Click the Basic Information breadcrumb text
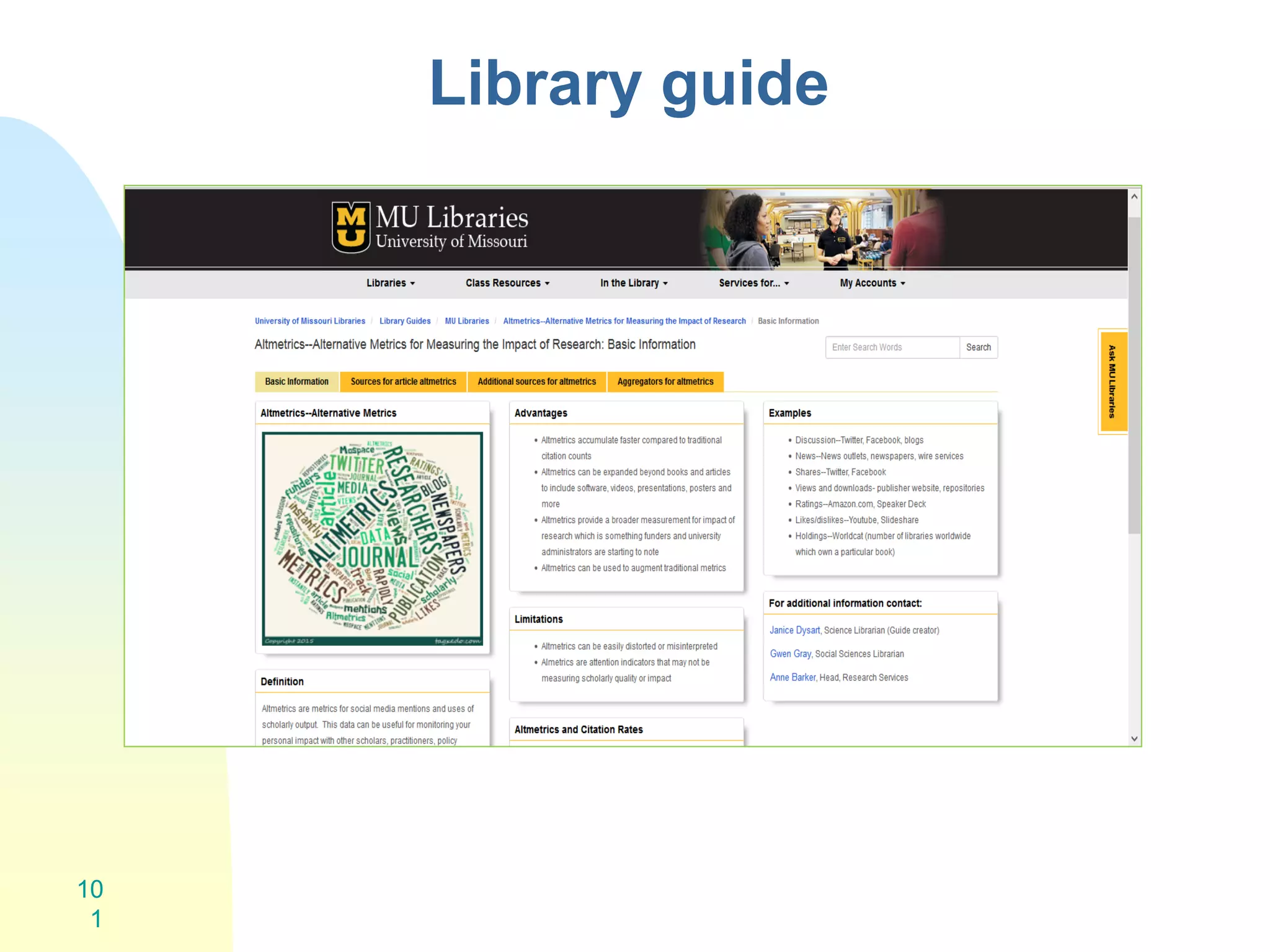Image resolution: width=1270 pixels, height=952 pixels. pyautogui.click(x=788, y=321)
